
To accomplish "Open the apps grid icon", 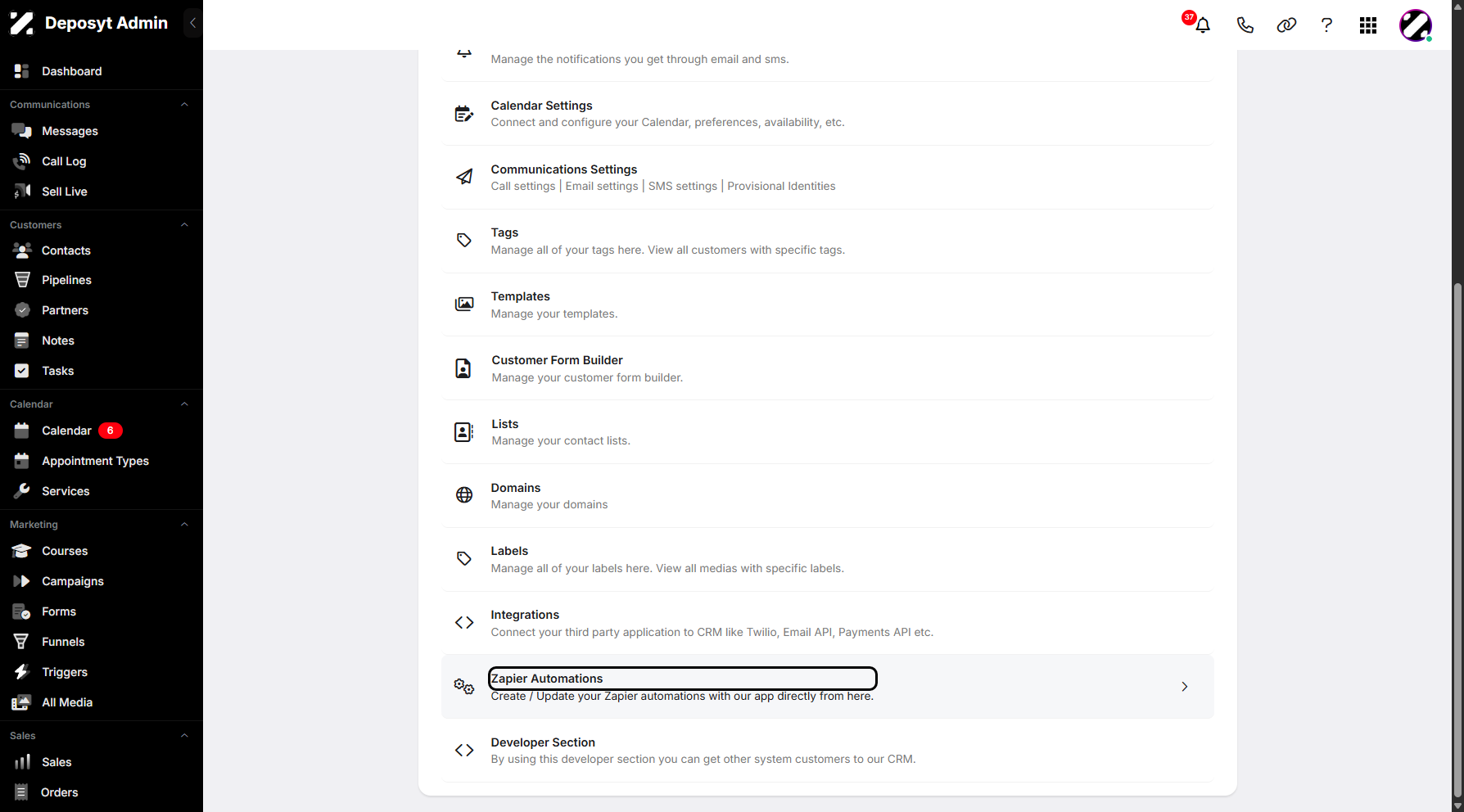I will (1368, 25).
